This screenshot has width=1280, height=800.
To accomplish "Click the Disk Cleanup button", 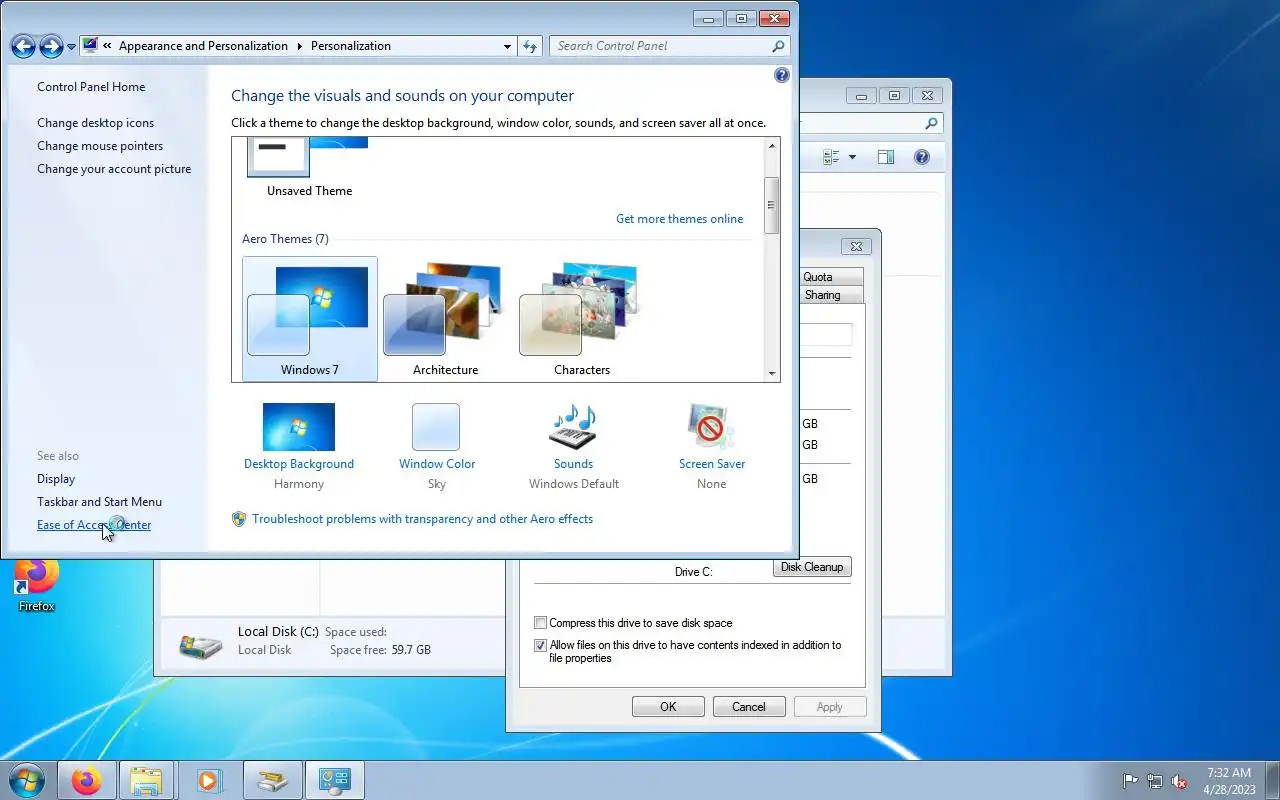I will pyautogui.click(x=812, y=567).
